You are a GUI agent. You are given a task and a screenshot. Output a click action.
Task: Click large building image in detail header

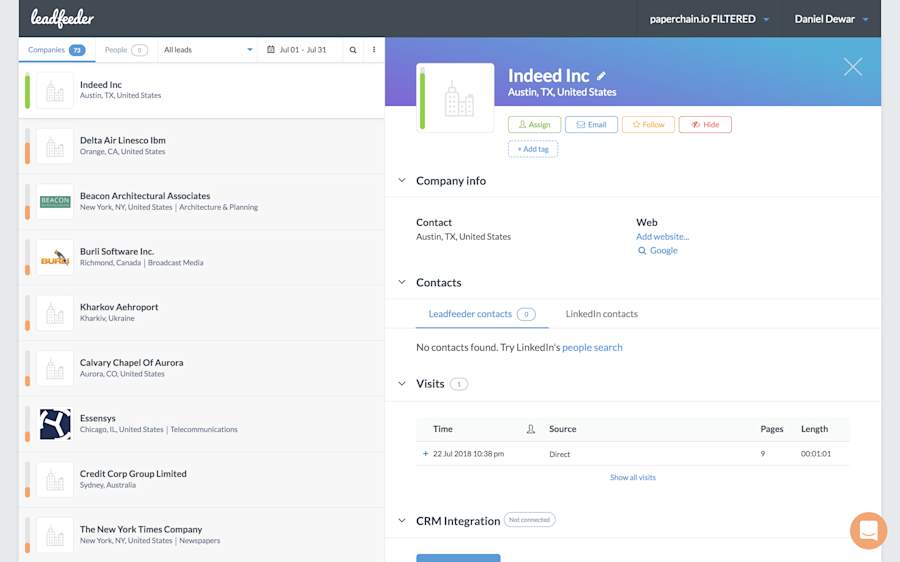click(459, 99)
